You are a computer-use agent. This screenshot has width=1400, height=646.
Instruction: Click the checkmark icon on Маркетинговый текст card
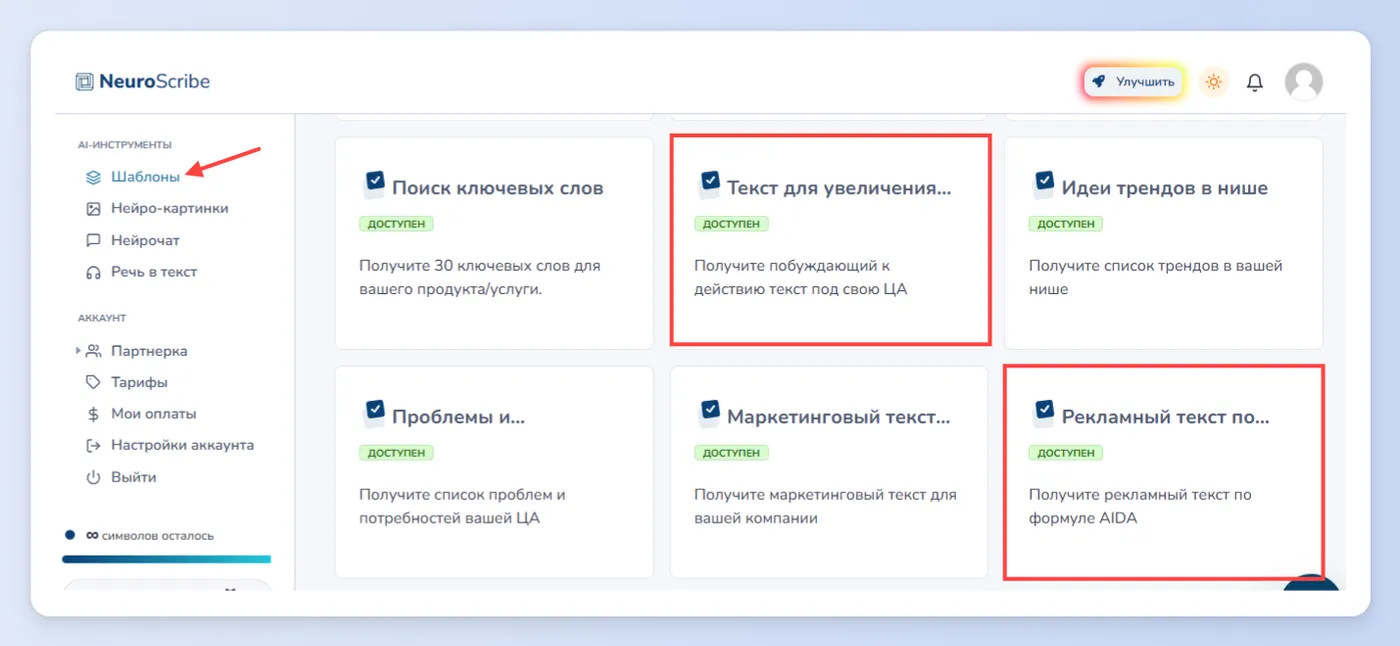(709, 410)
